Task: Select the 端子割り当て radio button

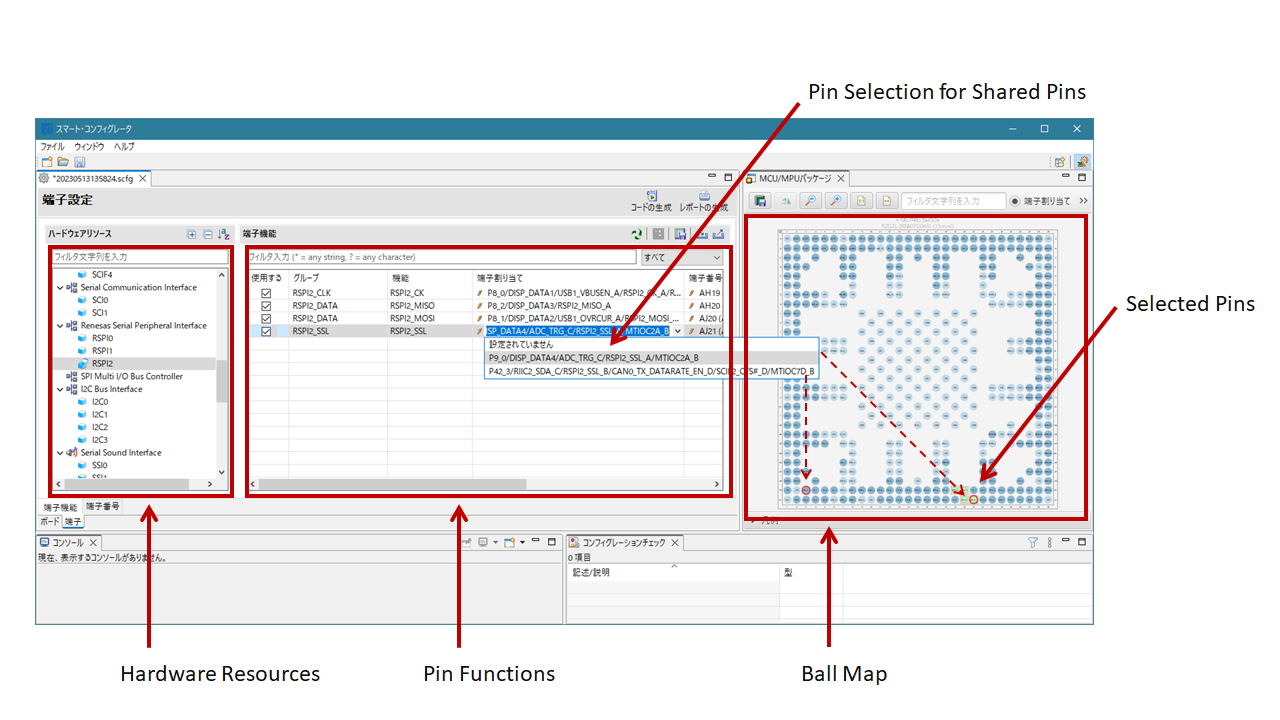Action: [x=1014, y=201]
